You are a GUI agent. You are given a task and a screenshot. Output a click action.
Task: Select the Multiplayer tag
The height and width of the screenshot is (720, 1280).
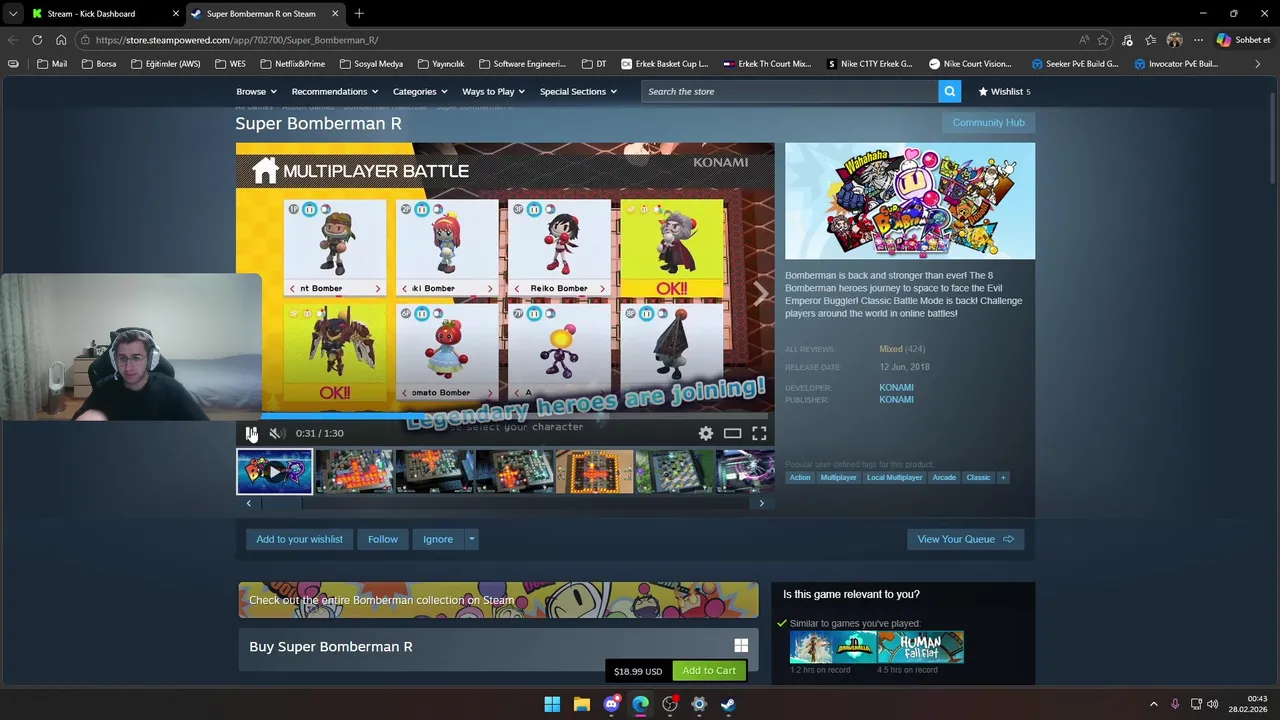838,477
